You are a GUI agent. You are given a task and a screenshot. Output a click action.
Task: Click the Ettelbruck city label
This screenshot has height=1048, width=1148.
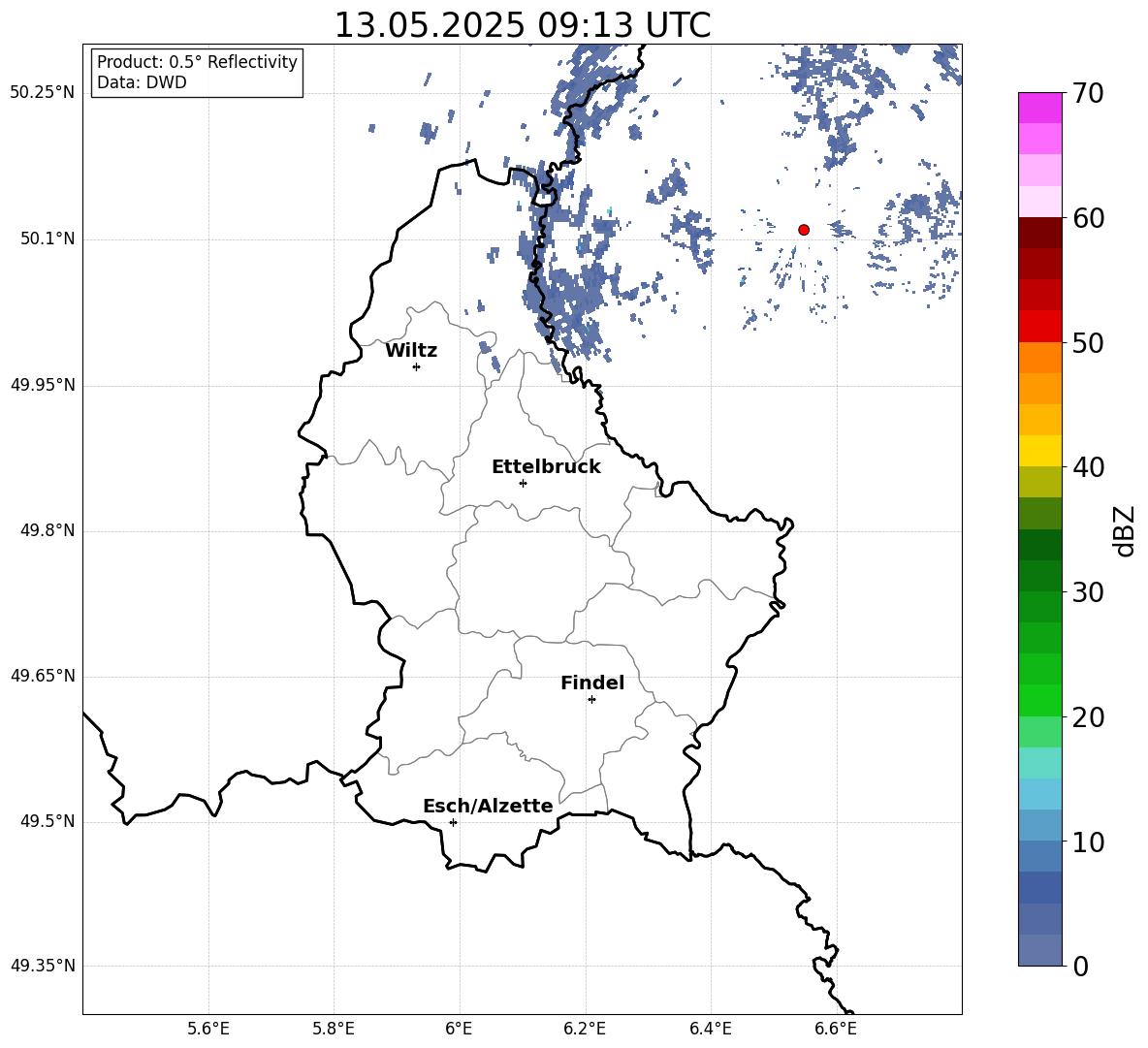tap(546, 467)
